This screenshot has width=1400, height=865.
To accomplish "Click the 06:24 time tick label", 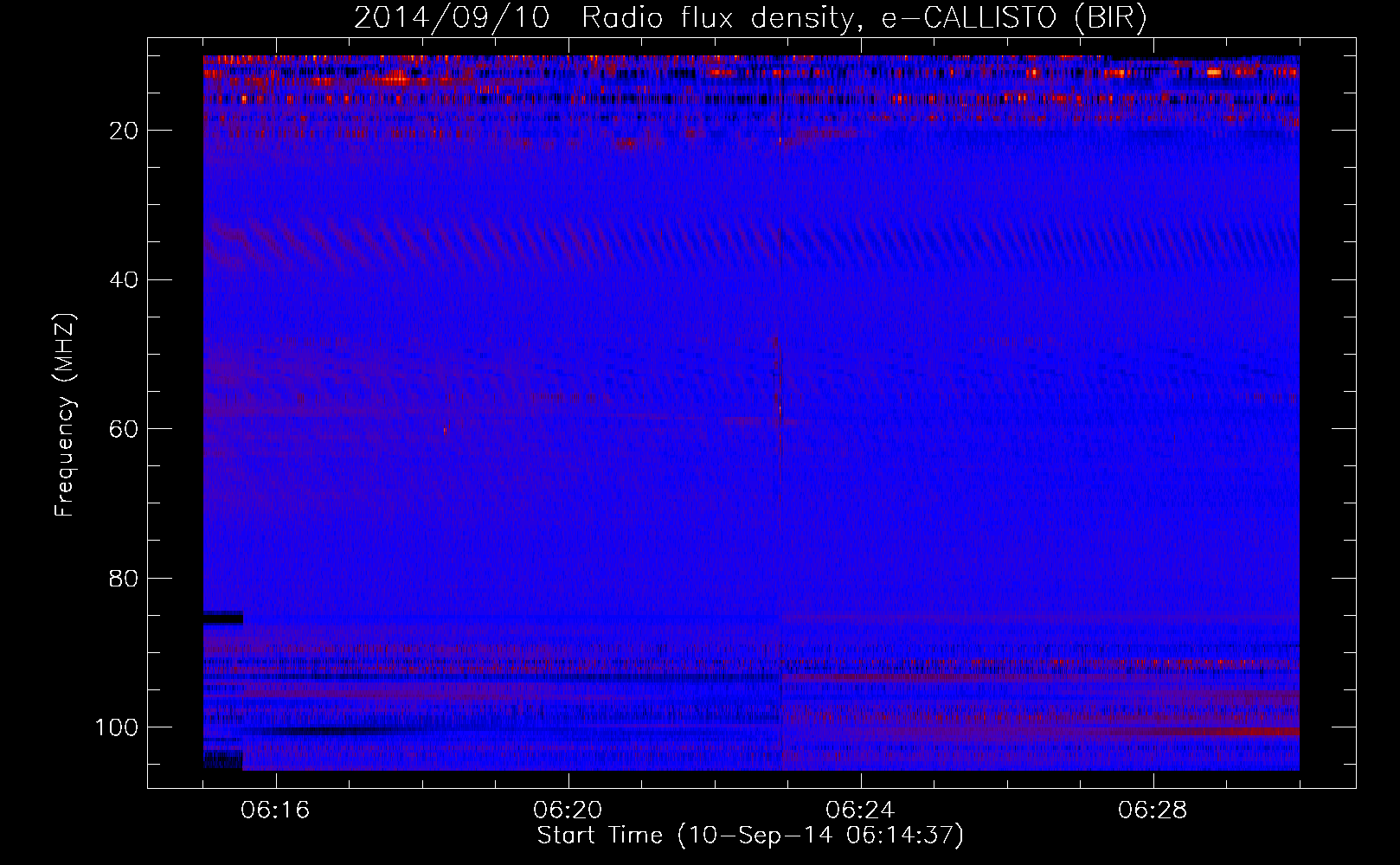I will point(860,811).
